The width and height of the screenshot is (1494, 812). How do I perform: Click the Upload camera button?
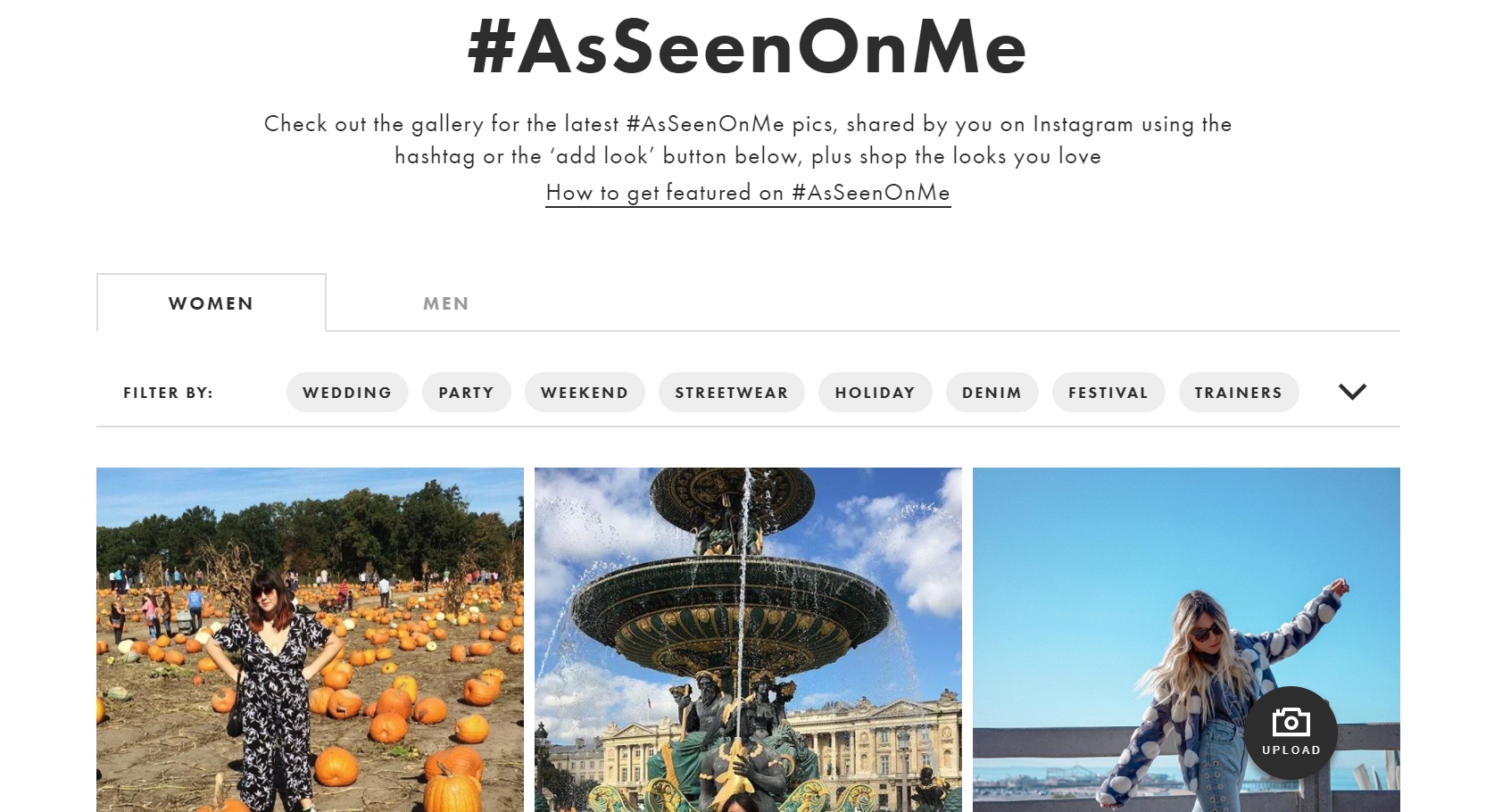(x=1291, y=733)
